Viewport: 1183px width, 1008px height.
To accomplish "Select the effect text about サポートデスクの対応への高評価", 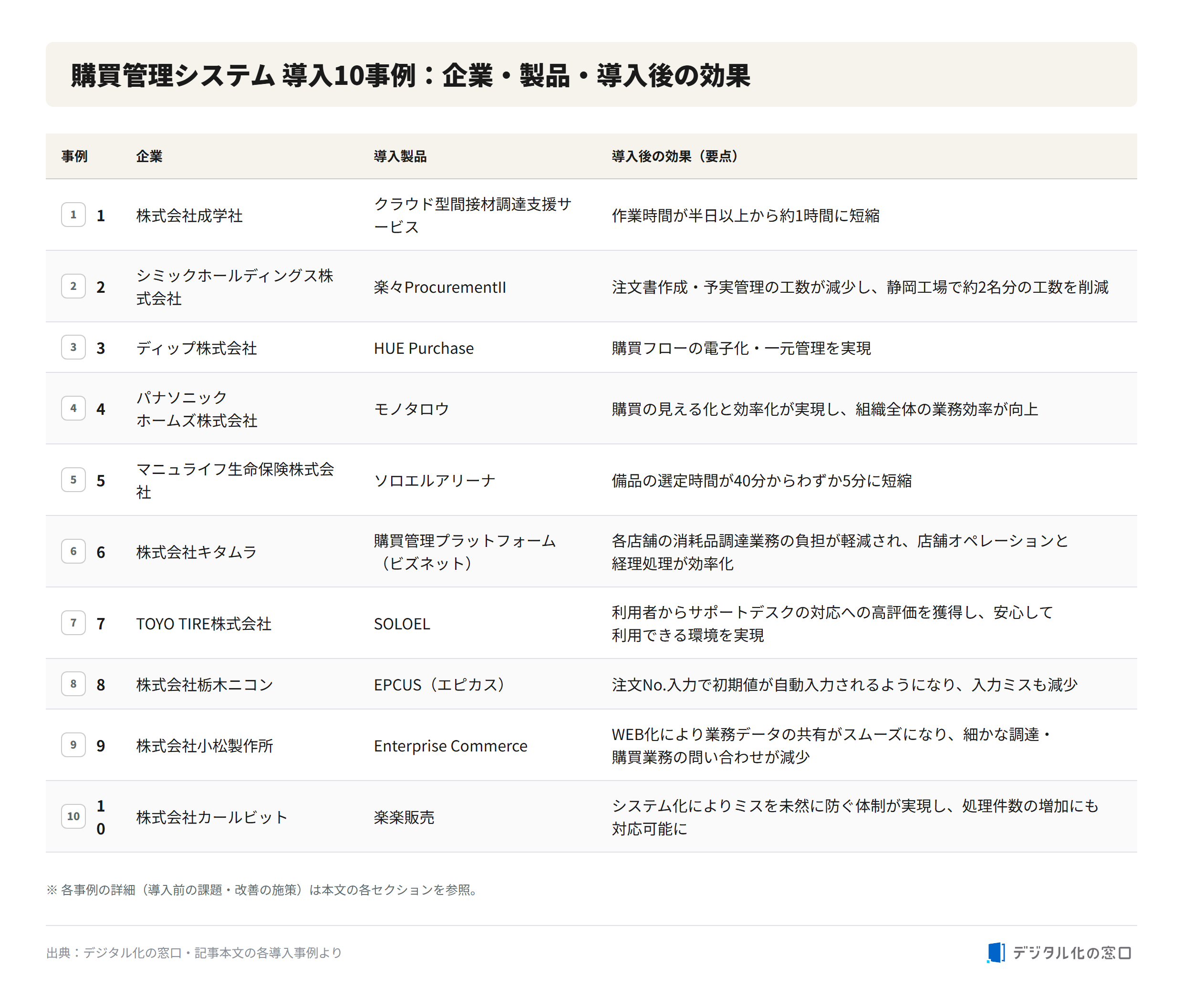I will click(832, 623).
